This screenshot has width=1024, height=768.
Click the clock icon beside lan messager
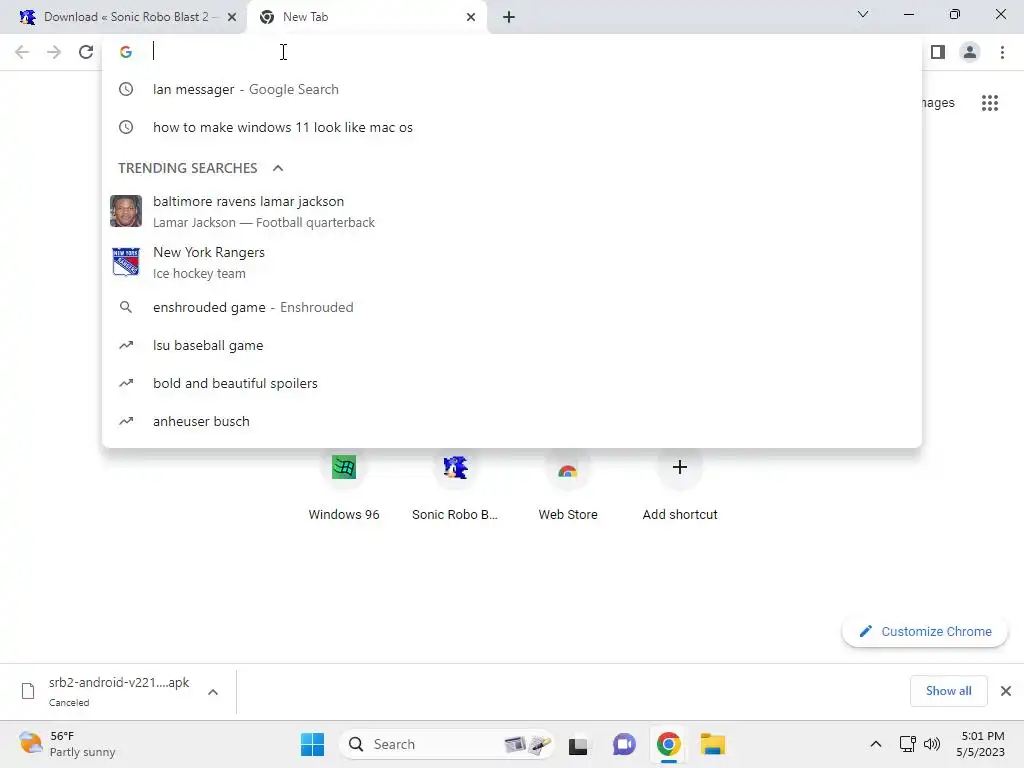pyautogui.click(x=126, y=89)
